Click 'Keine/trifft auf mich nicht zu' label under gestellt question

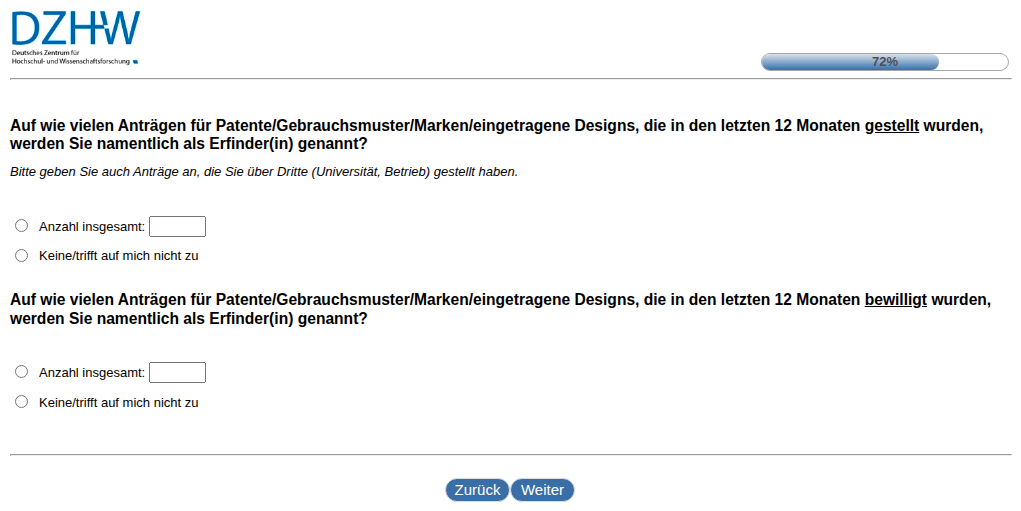(x=119, y=256)
